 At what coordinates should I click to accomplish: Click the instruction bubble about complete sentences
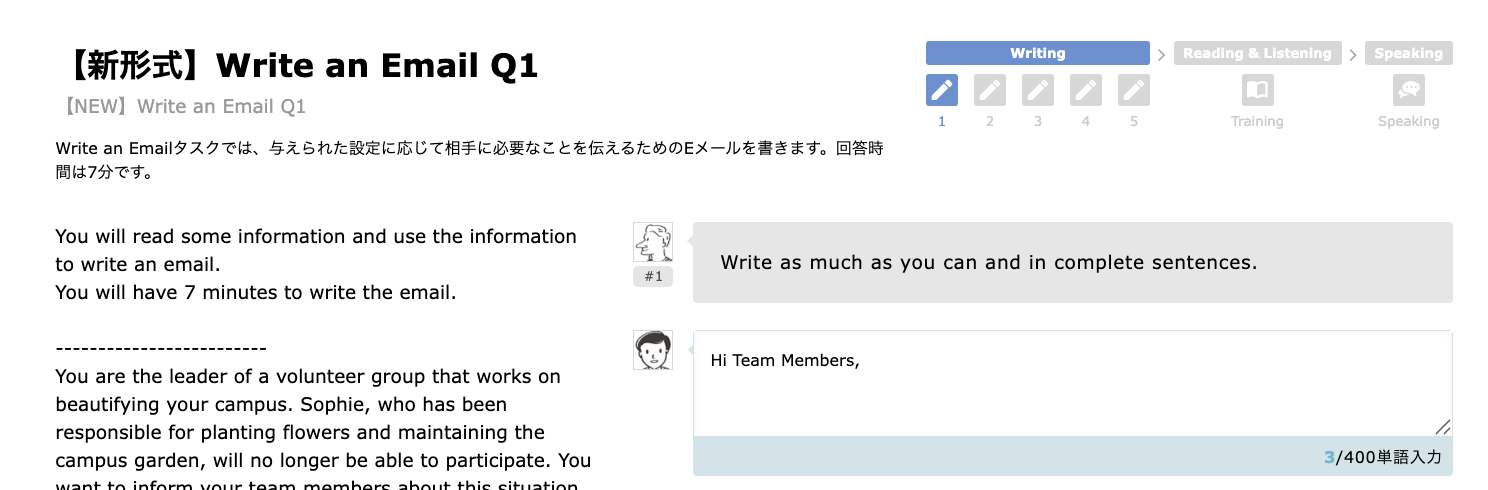pos(1072,263)
